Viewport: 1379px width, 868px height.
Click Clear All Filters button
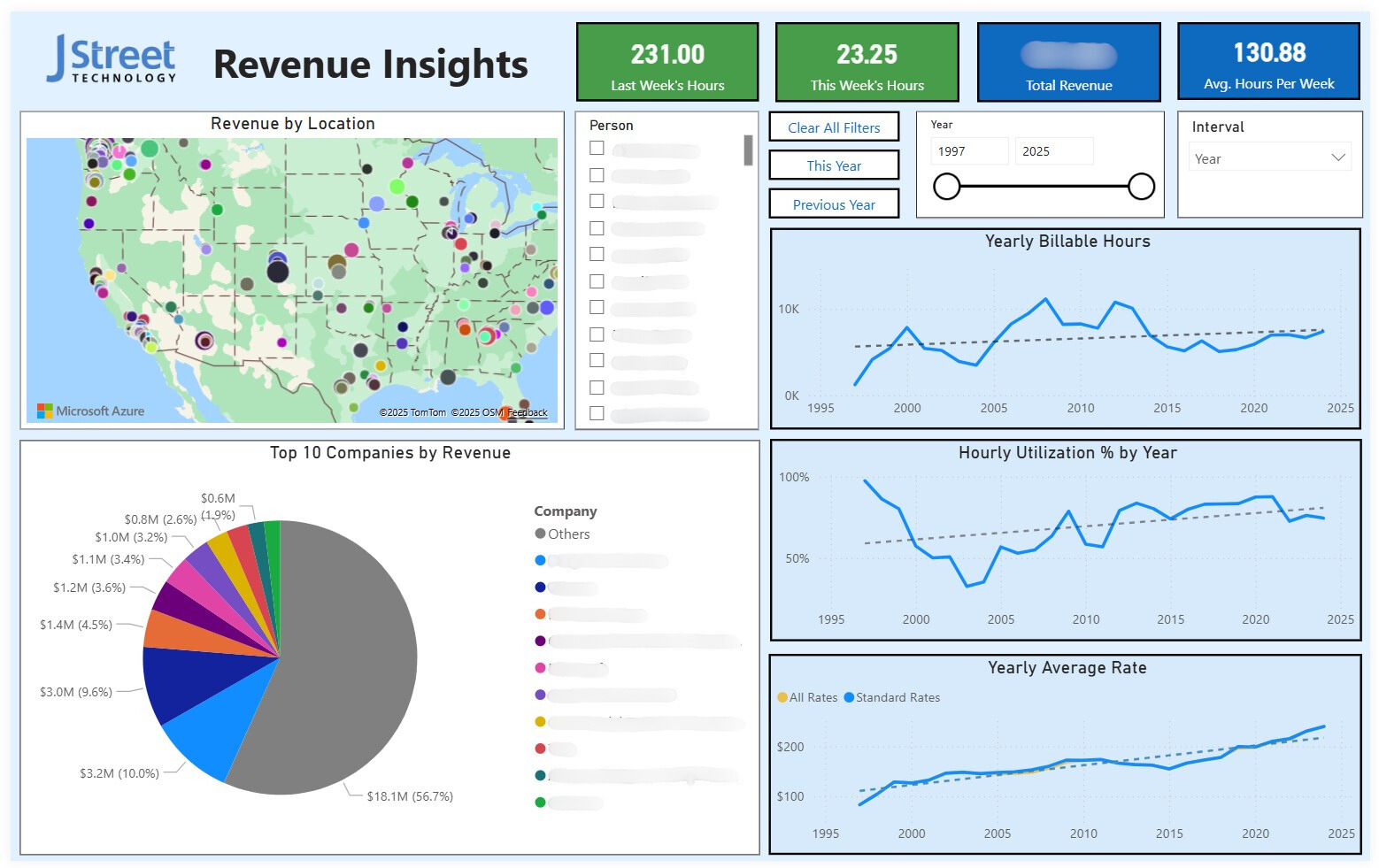(x=834, y=127)
